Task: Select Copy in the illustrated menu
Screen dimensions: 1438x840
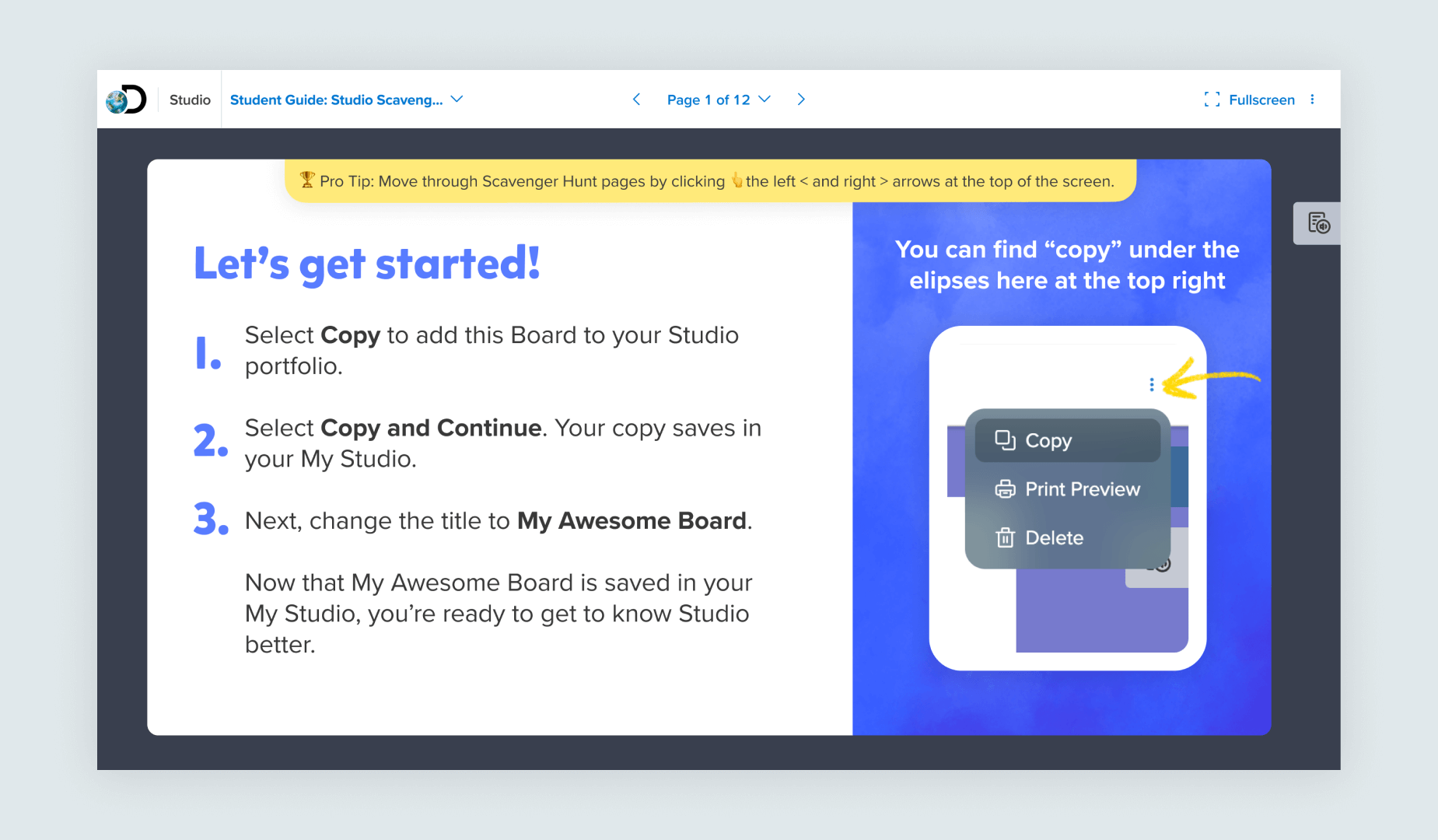Action: coord(1067,440)
